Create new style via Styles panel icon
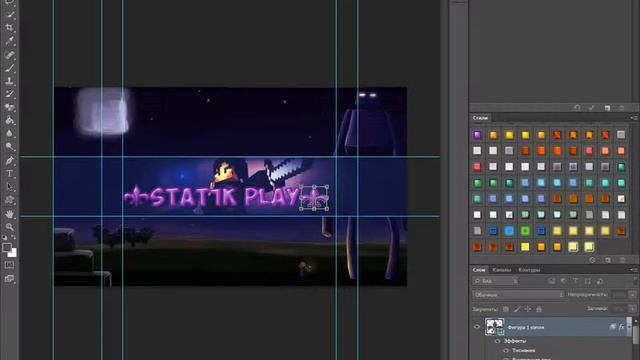The width and height of the screenshot is (640, 360). (608, 260)
